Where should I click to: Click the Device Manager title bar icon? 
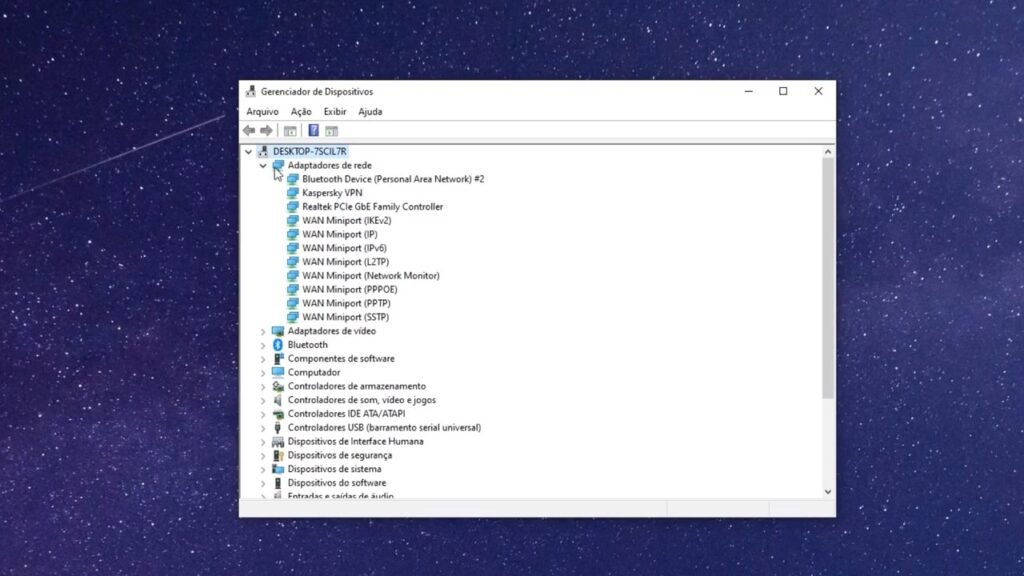pyautogui.click(x=251, y=91)
